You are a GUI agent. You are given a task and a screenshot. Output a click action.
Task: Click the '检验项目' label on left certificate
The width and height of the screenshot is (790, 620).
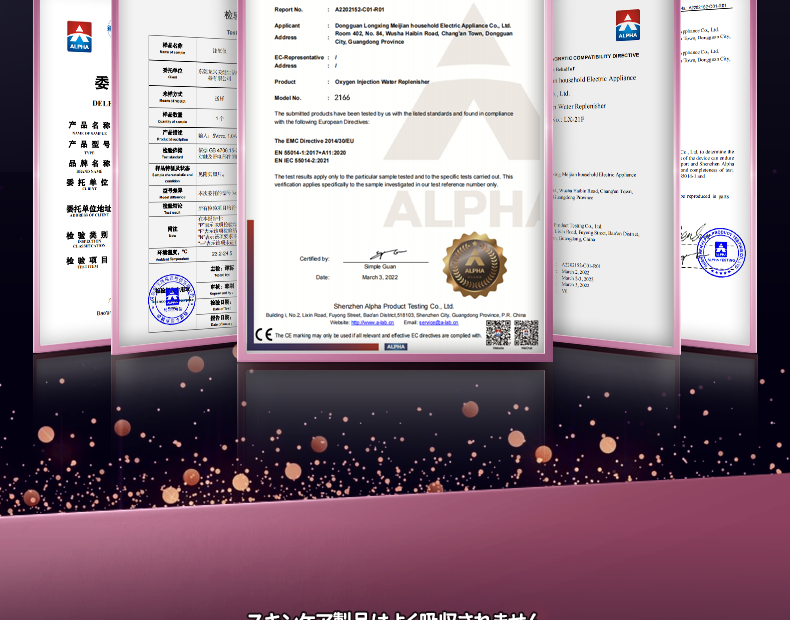pyautogui.click(x=87, y=260)
